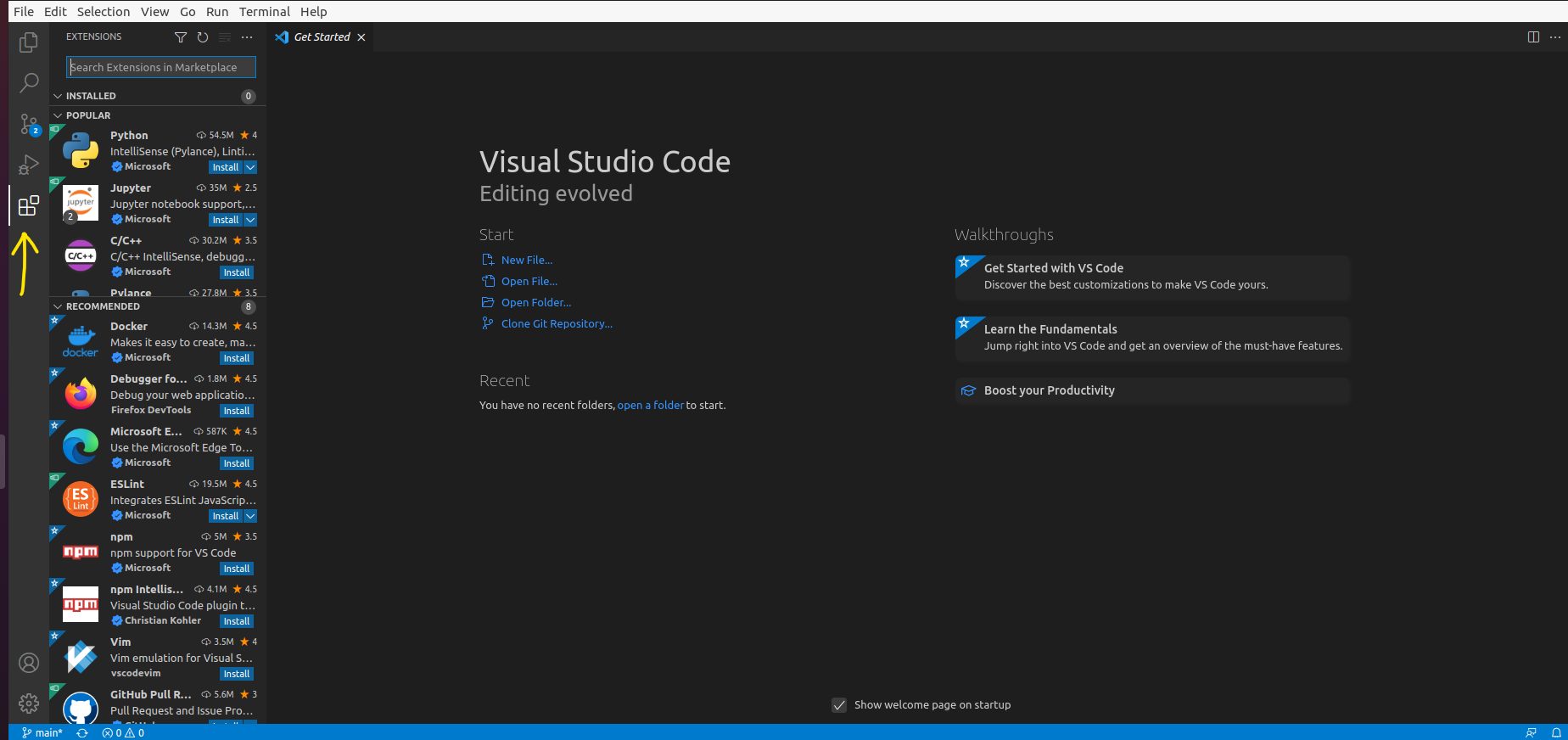Open the File menu
The width and height of the screenshot is (1568, 740).
[x=24, y=11]
